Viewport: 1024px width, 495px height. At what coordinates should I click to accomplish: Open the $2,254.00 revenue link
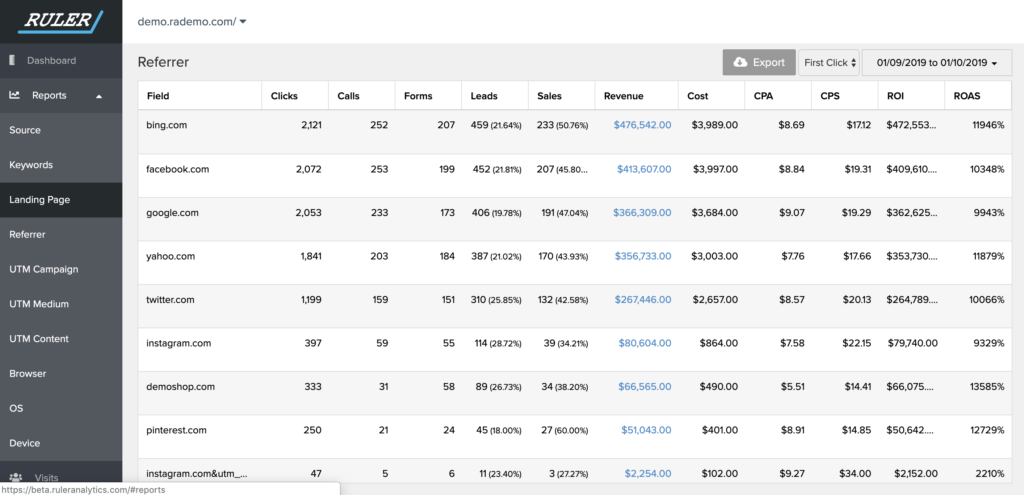648,473
